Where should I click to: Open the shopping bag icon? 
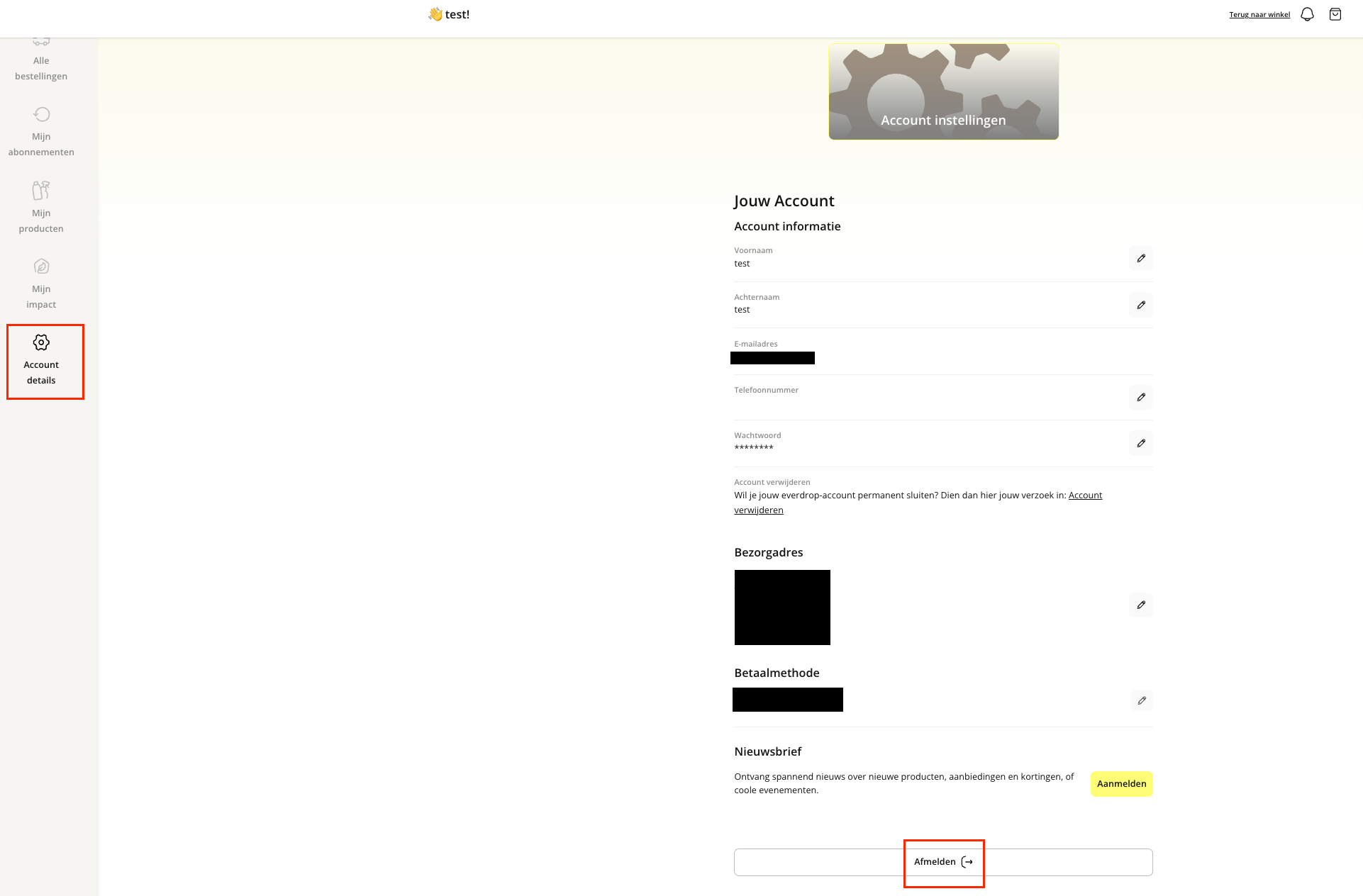coord(1335,14)
